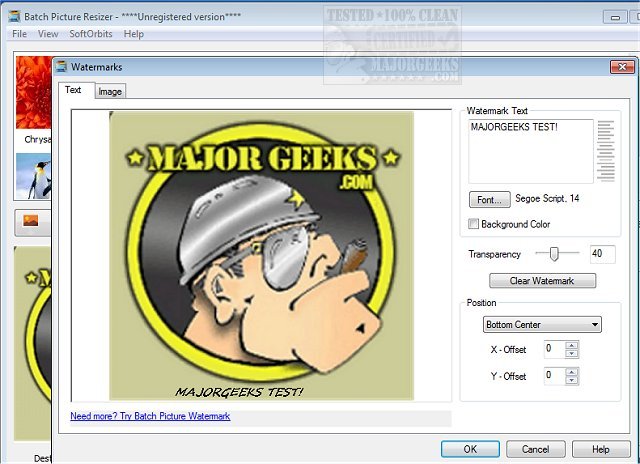Click the dialog's Help button
The height and width of the screenshot is (464, 640).
(601, 449)
